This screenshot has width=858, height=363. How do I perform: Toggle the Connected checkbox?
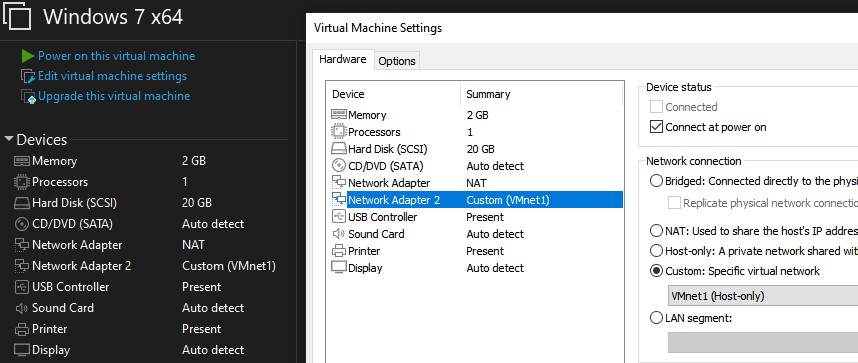[x=656, y=107]
